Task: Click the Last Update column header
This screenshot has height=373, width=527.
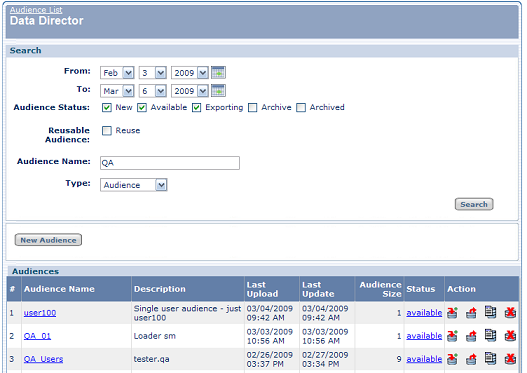Action: (327, 289)
